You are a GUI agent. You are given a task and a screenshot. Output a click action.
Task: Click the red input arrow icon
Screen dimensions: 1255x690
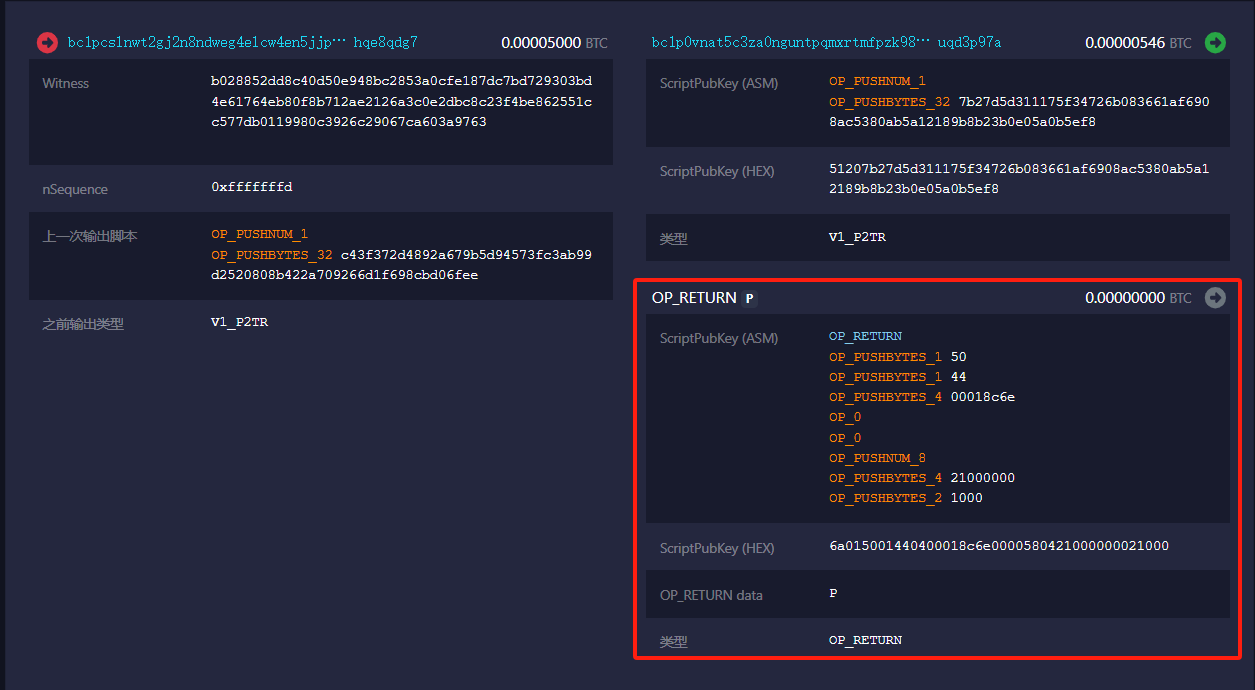47,42
